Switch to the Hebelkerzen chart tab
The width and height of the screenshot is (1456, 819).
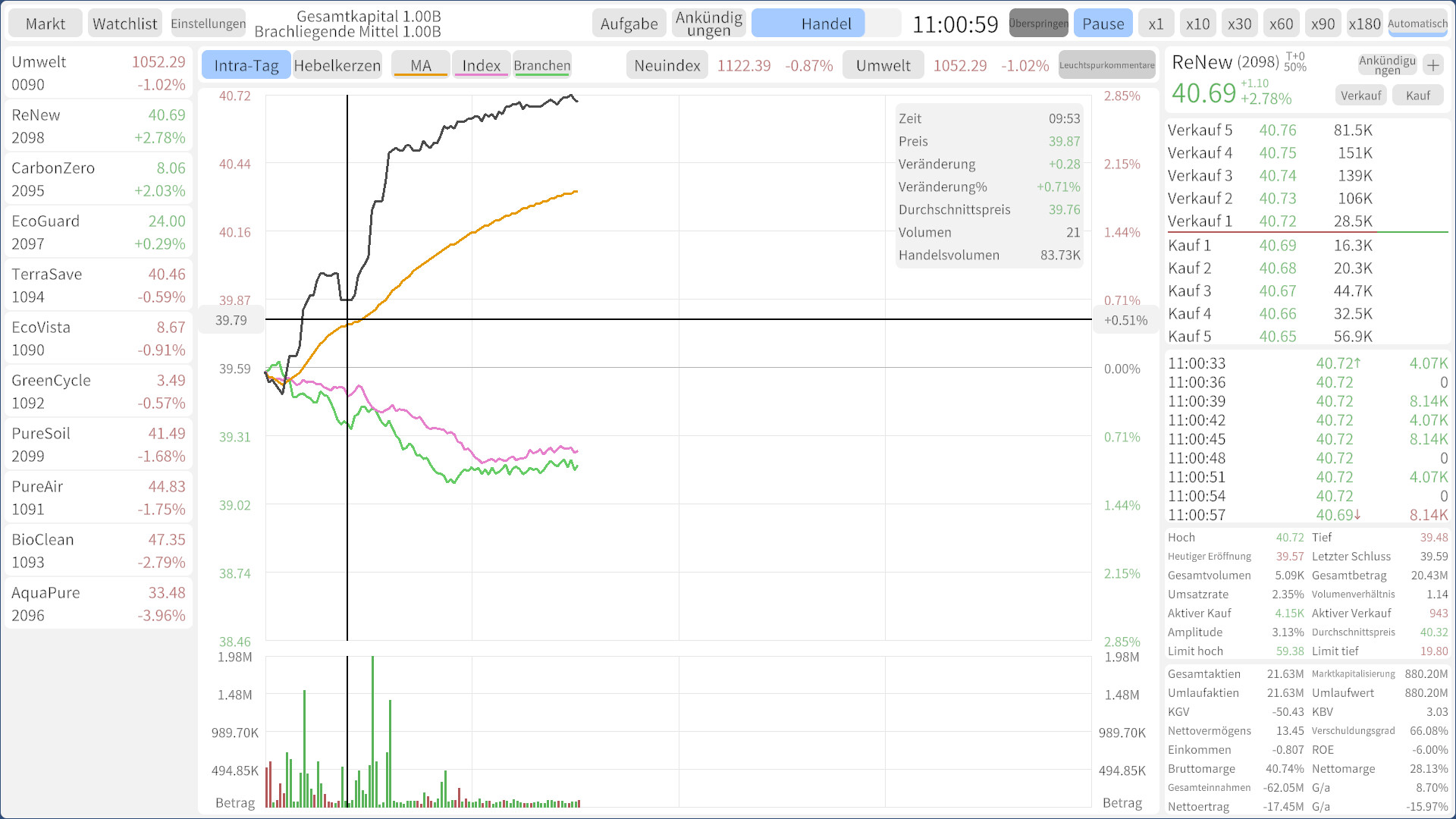click(x=337, y=65)
